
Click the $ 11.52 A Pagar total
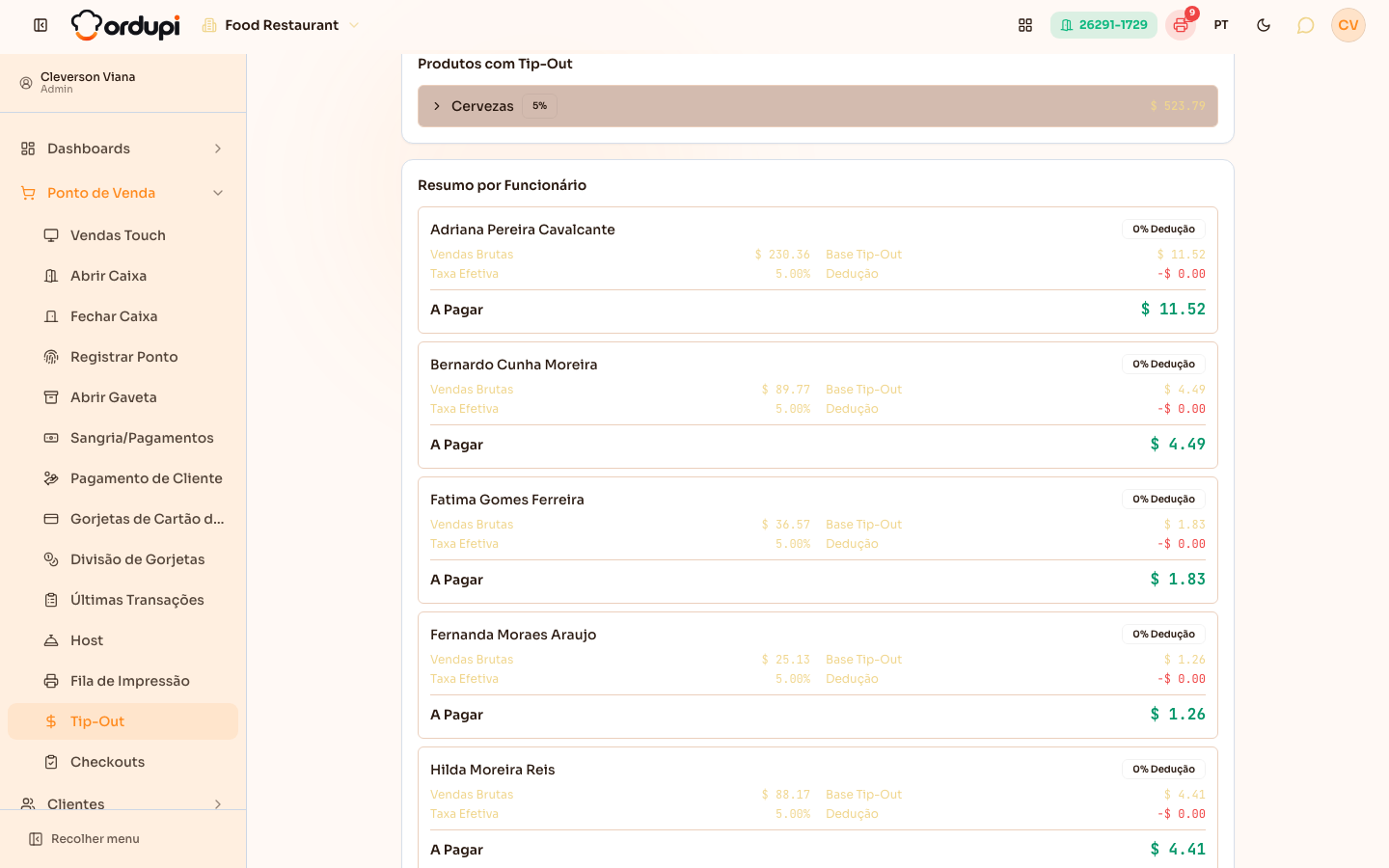[x=1173, y=310]
